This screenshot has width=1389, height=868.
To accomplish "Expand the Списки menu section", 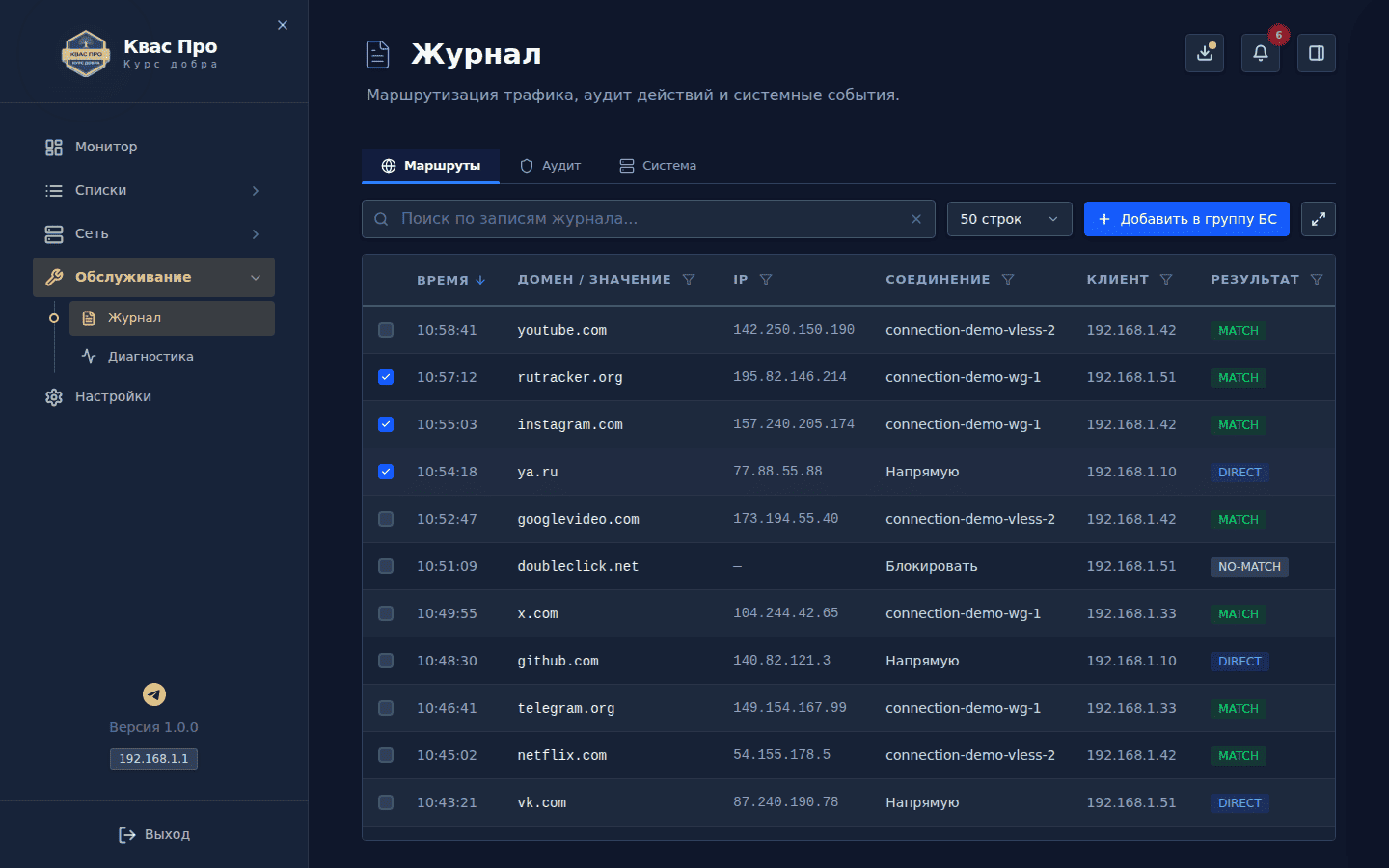I will (153, 190).
